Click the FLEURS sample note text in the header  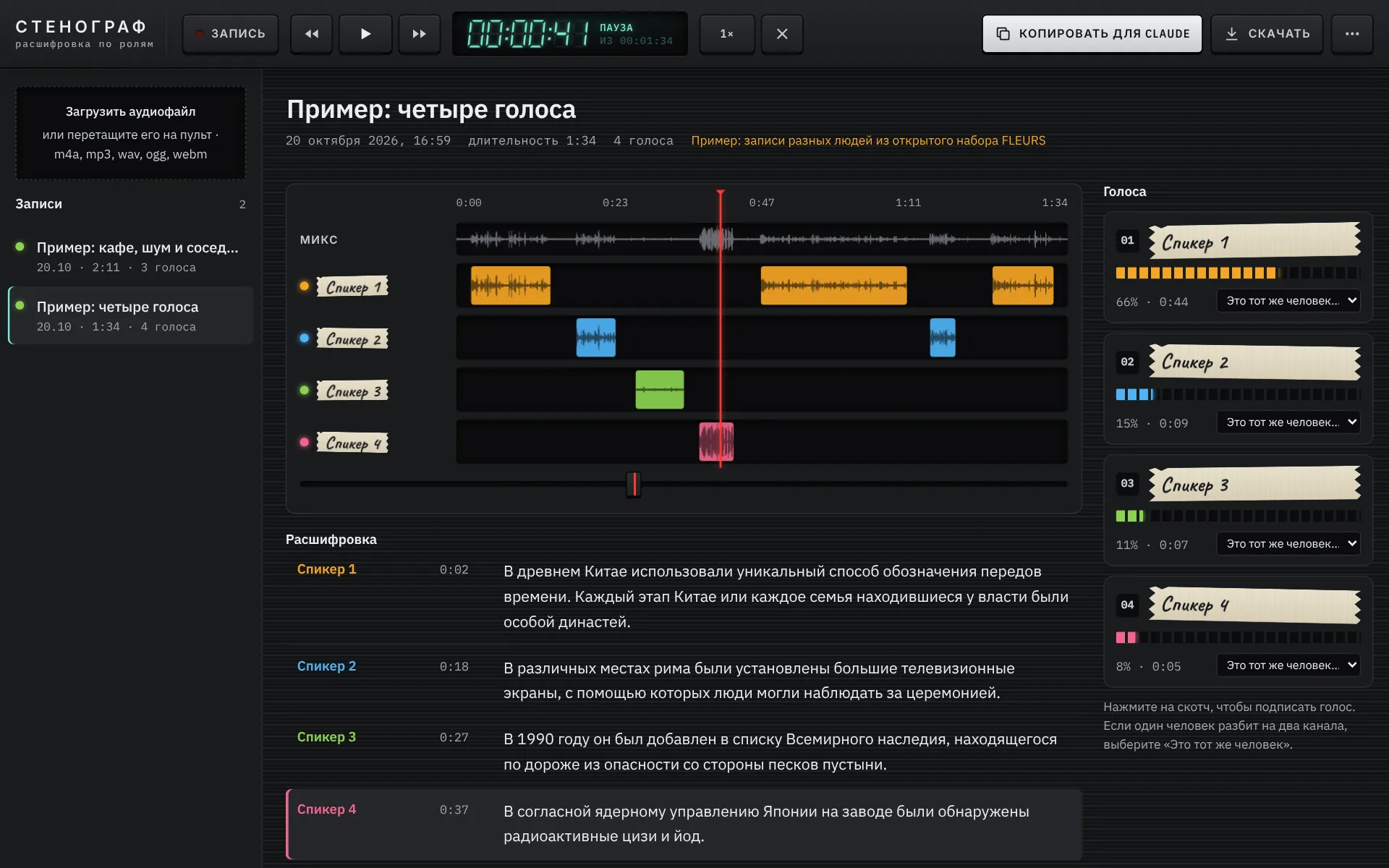pyautogui.click(x=868, y=140)
